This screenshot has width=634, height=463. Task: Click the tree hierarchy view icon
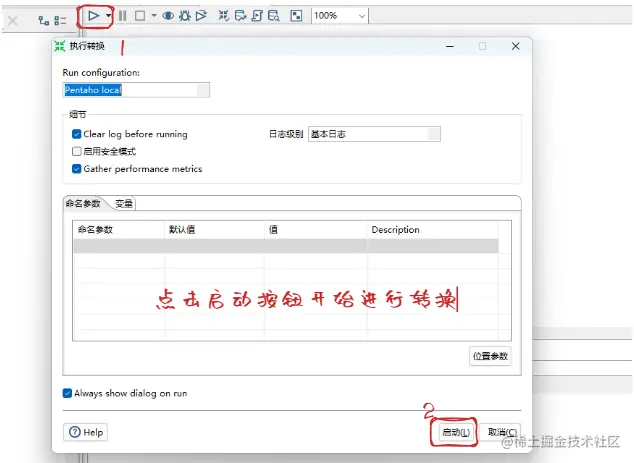(x=44, y=20)
